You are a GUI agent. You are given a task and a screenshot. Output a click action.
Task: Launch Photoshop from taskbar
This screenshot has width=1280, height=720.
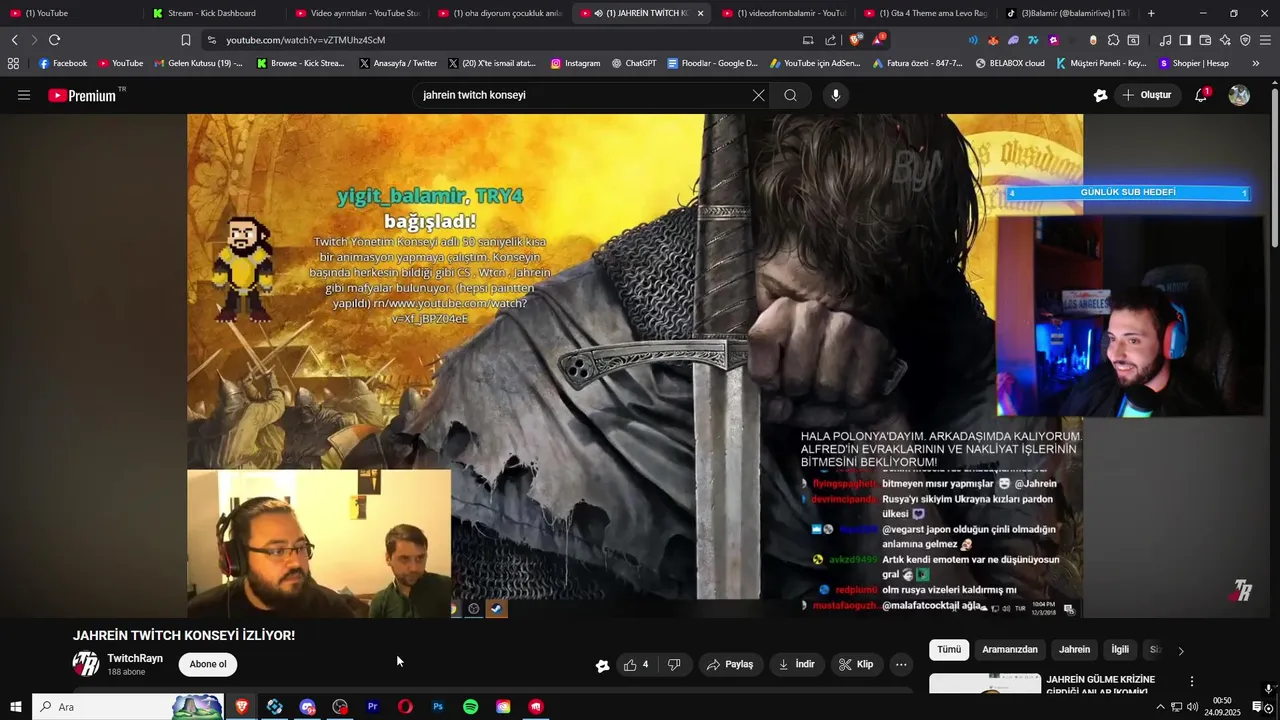click(438, 707)
